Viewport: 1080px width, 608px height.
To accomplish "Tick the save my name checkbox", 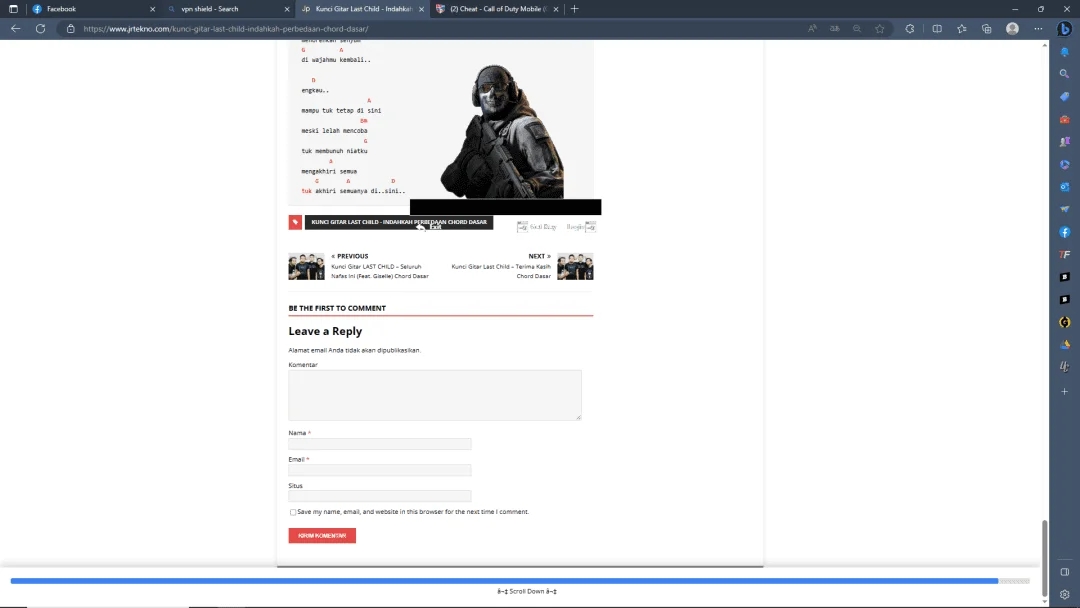I will pyautogui.click(x=293, y=512).
